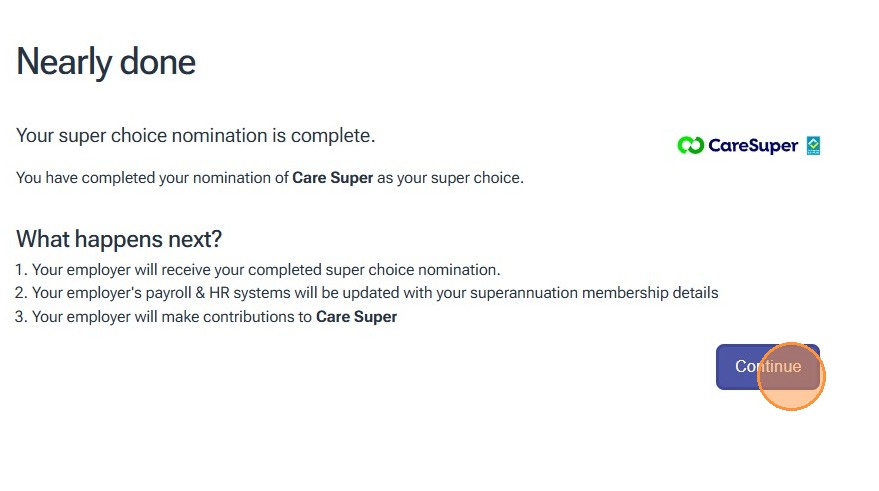Click the "3." list number marker

[x=22, y=317]
